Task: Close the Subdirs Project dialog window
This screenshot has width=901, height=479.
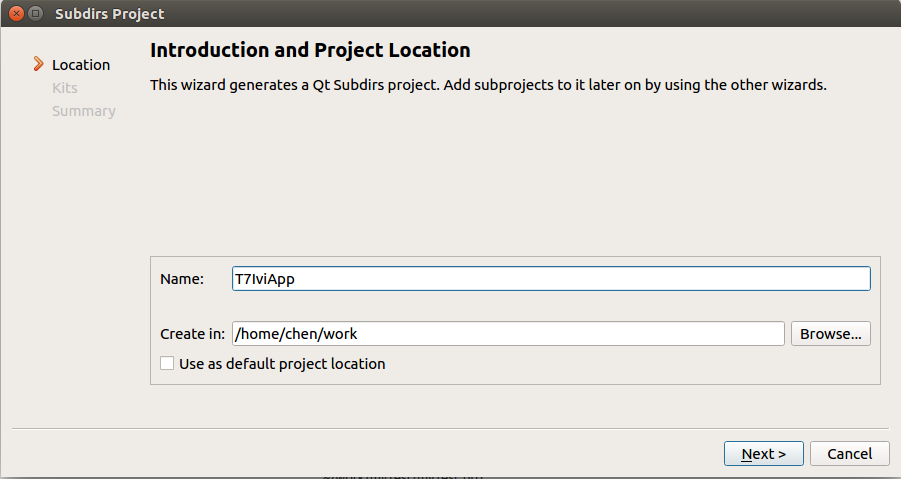Action: tap(17, 13)
